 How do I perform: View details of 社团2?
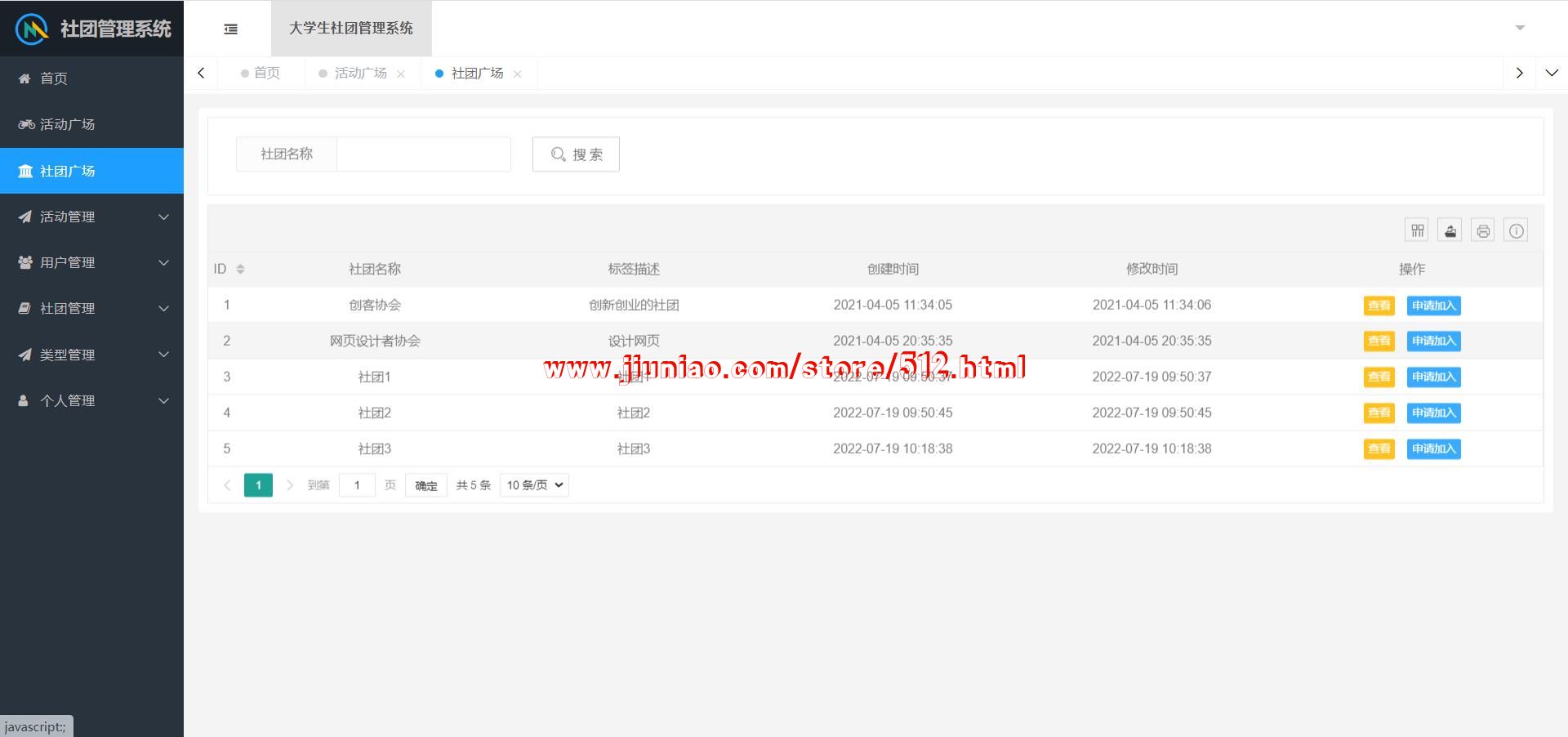pos(1379,413)
